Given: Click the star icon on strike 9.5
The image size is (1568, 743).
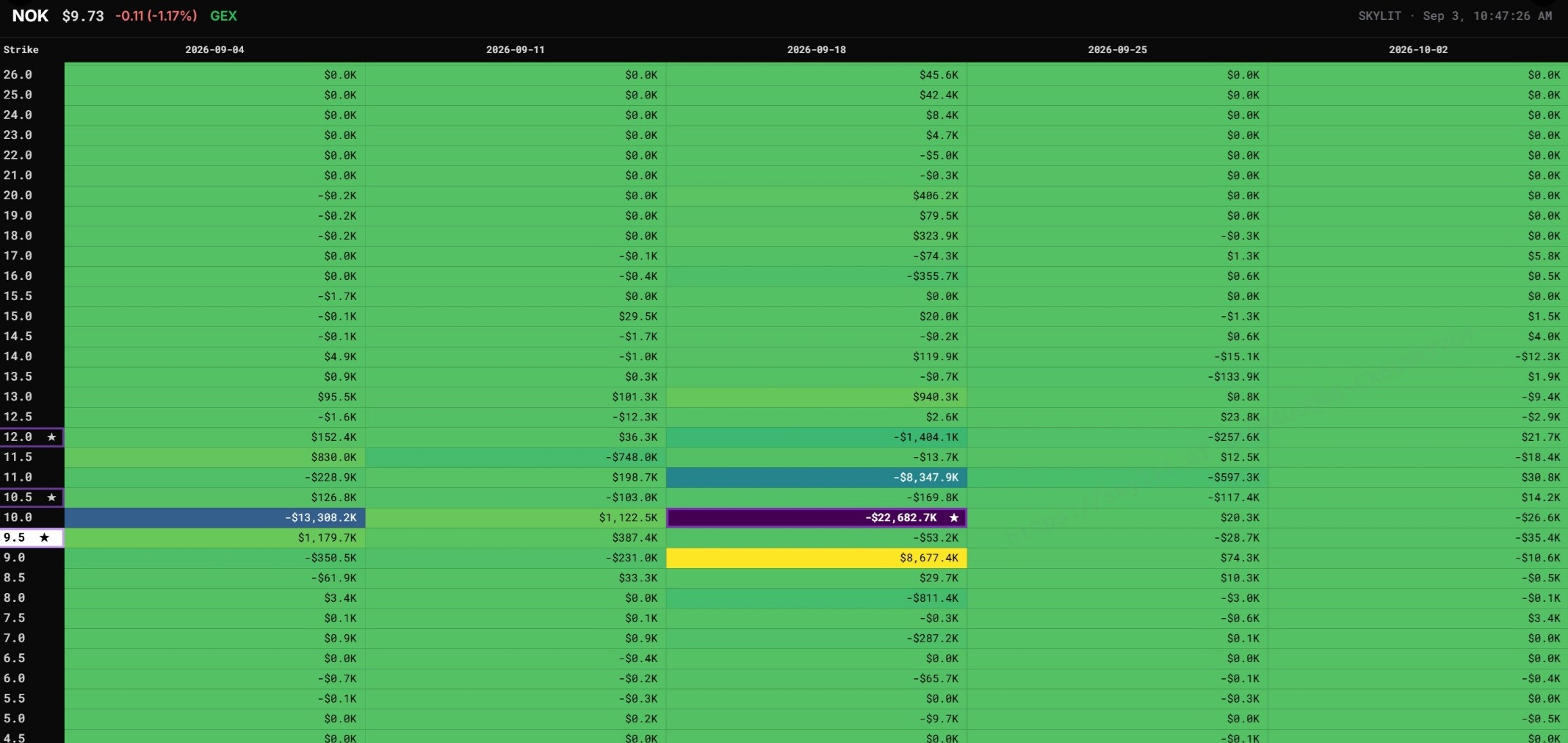Looking at the screenshot, I should (x=44, y=538).
